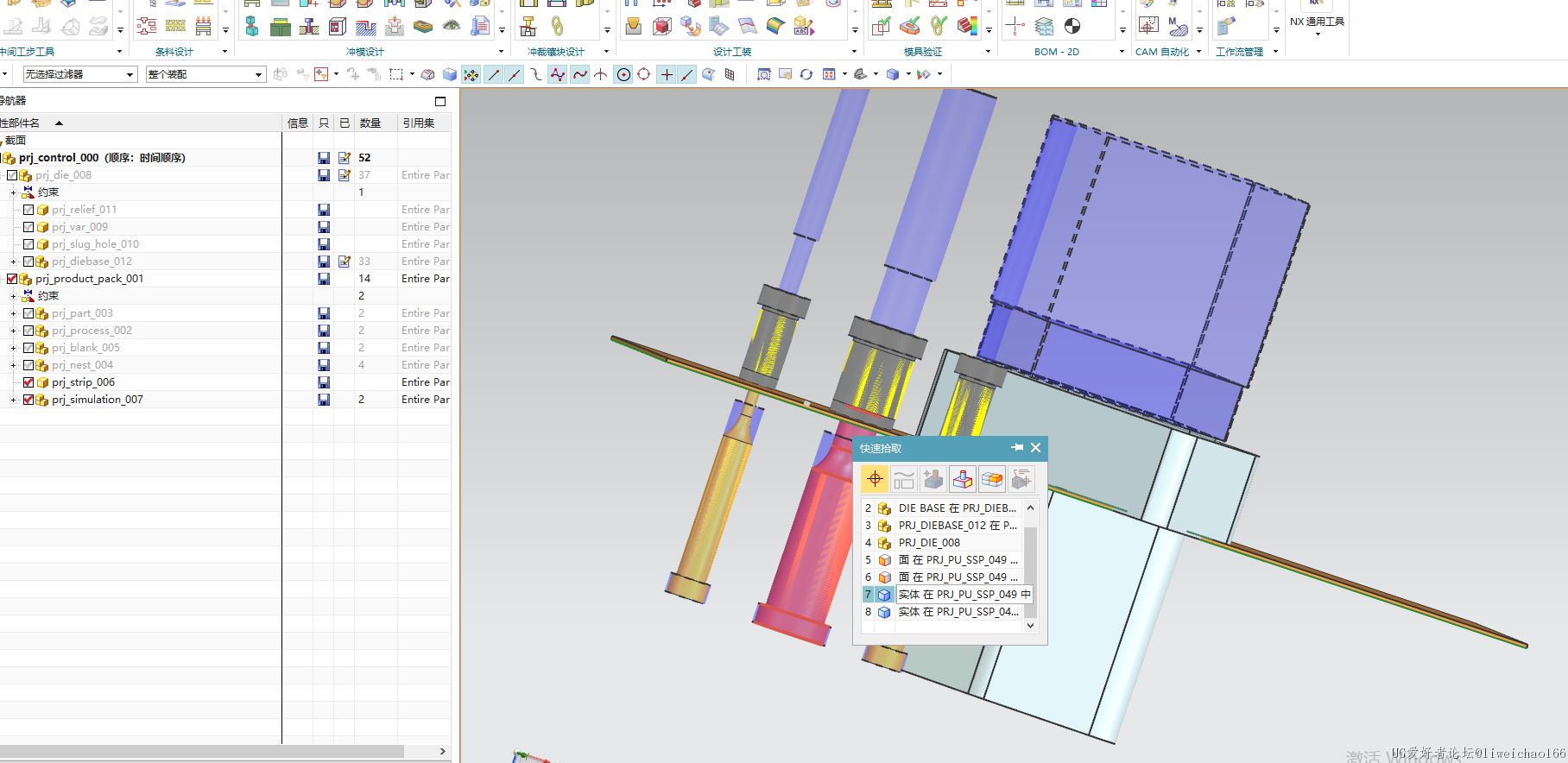Select item 2 DIE BASE in quick pick list
This screenshot has height=763, width=1568.
(x=942, y=508)
